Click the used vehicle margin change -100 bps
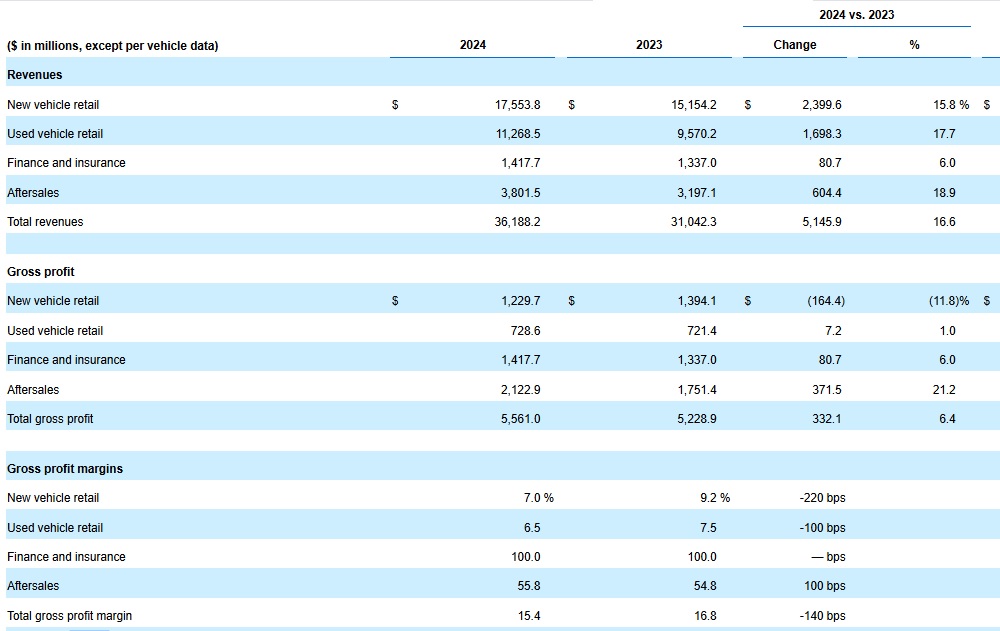 [x=822, y=528]
